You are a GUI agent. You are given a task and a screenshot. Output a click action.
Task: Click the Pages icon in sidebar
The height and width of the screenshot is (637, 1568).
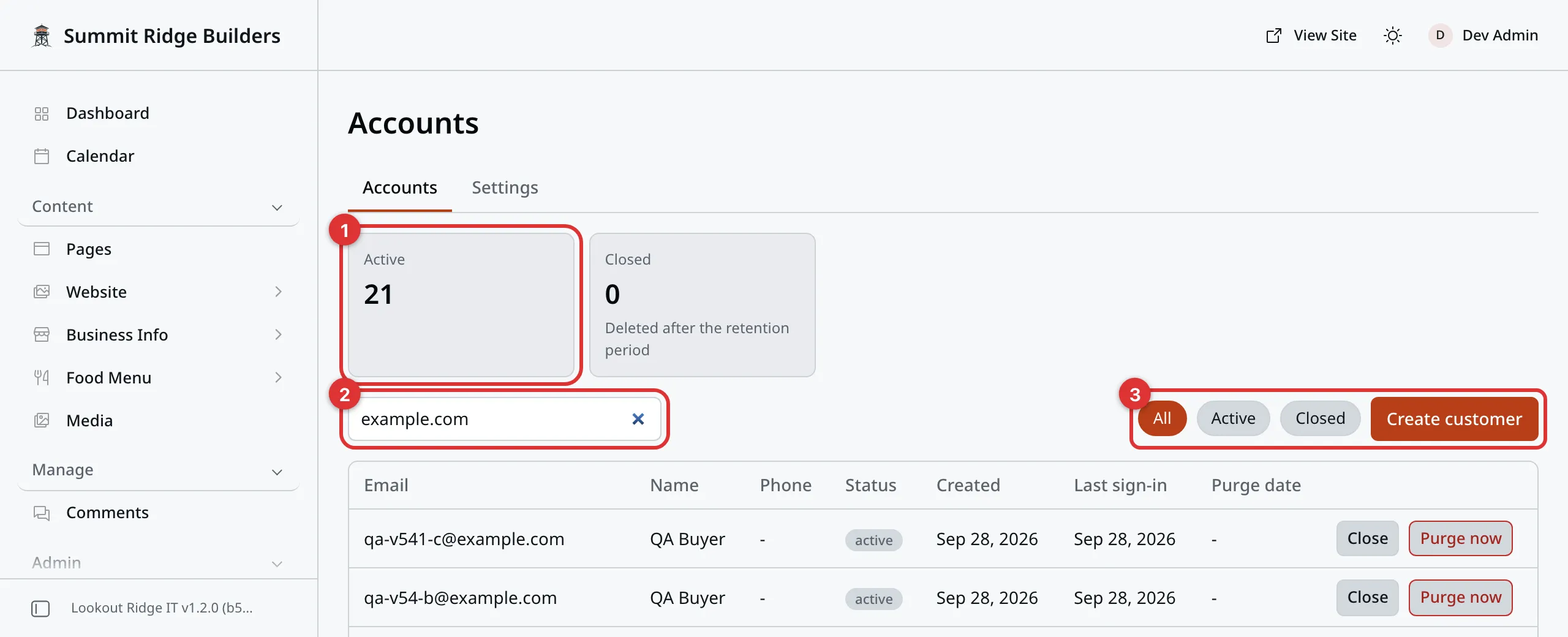coord(42,249)
